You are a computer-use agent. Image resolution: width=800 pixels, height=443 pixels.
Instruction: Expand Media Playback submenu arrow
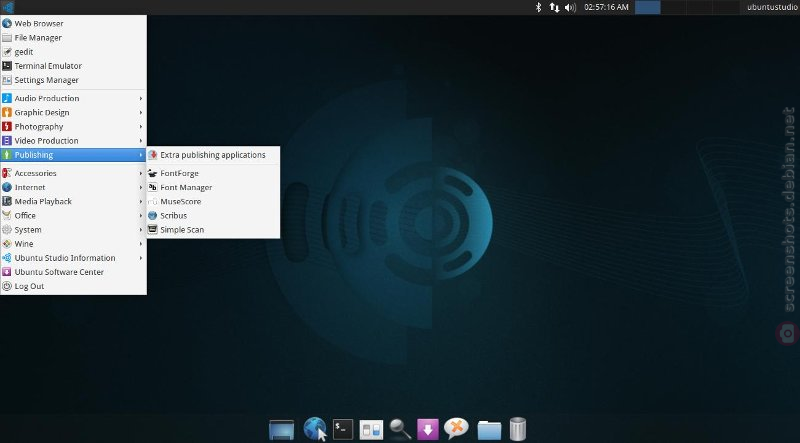141,201
